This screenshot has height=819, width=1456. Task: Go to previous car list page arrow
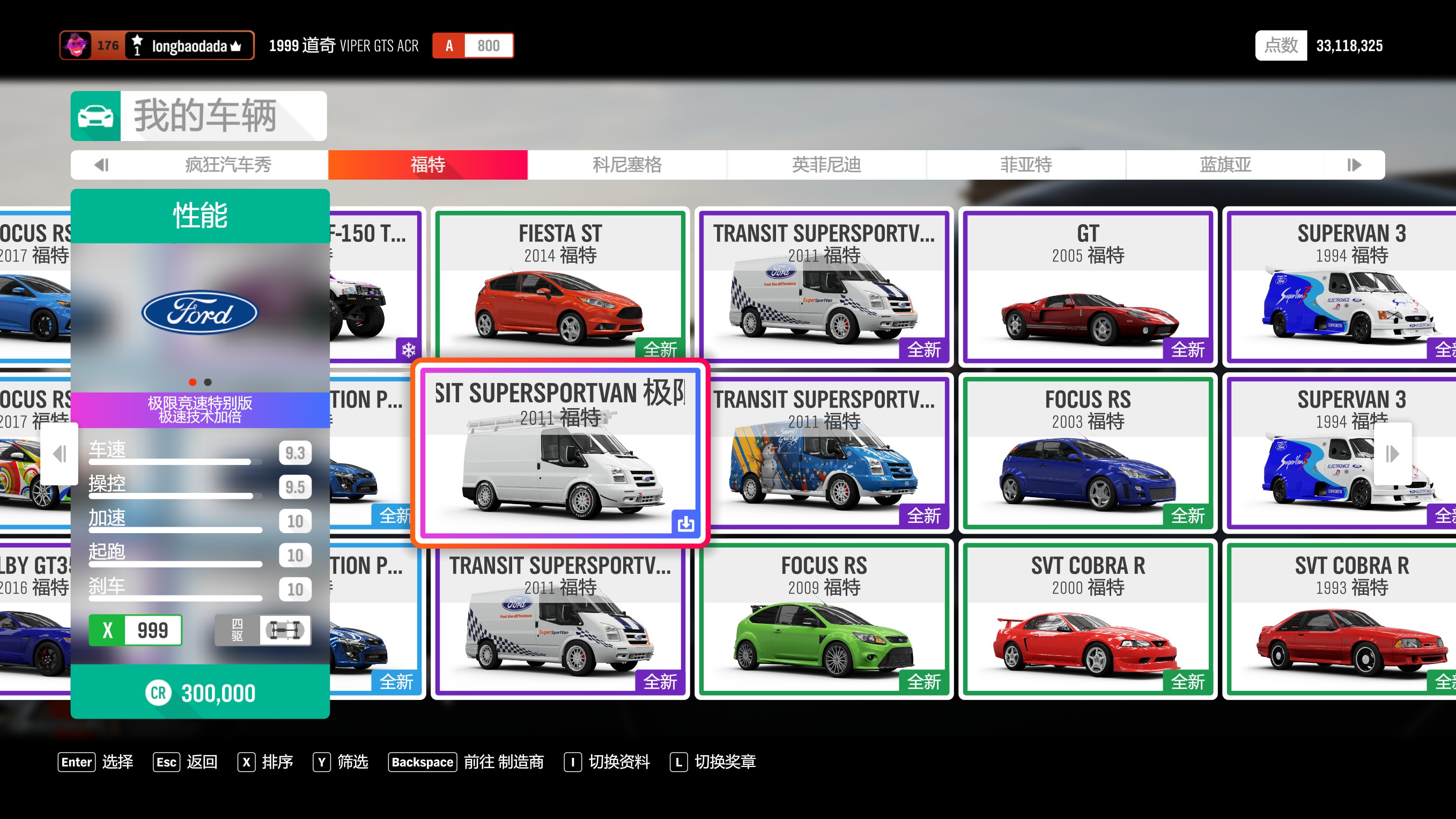60,453
